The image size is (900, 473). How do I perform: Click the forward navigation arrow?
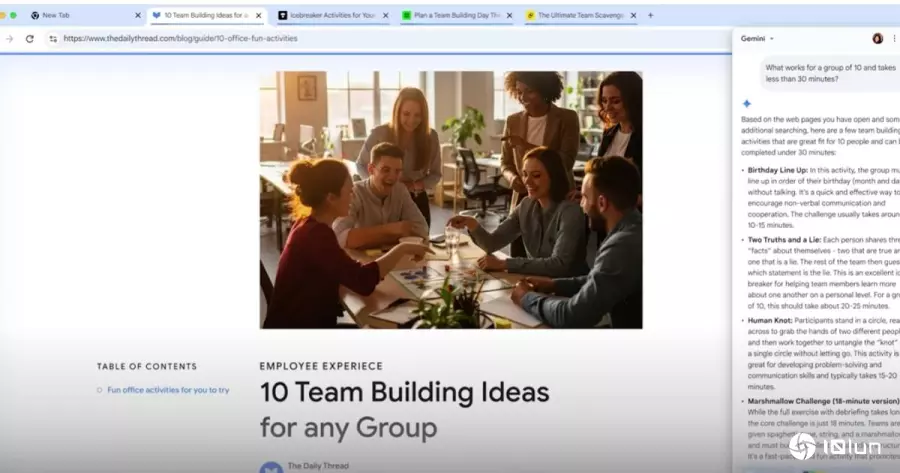click(x=9, y=38)
